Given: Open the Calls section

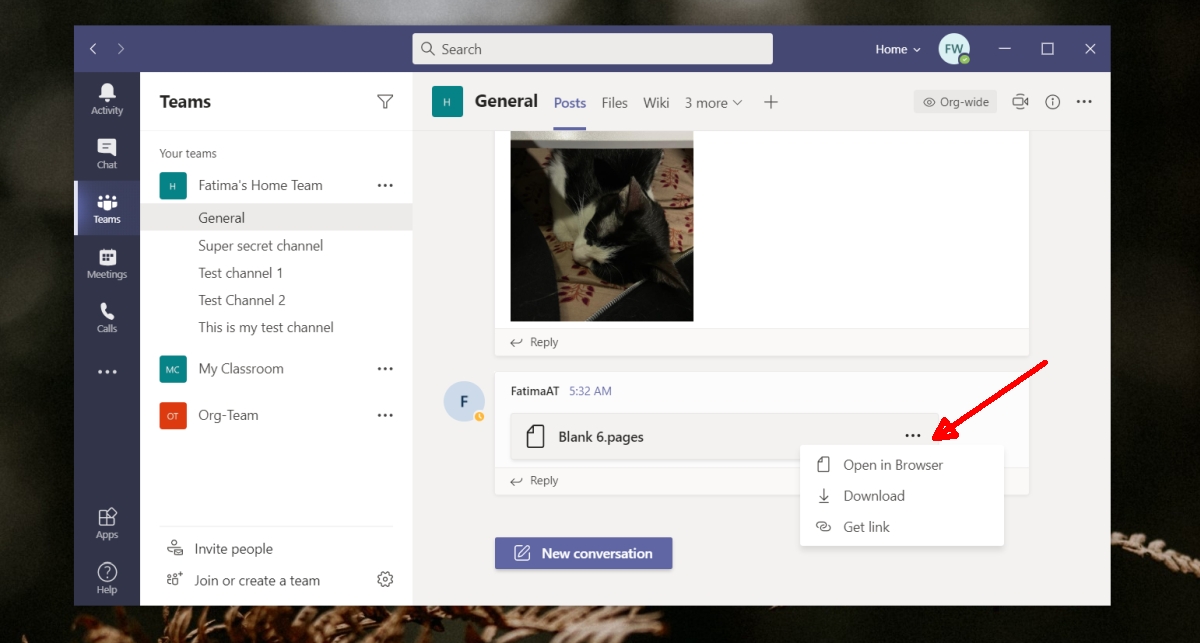Looking at the screenshot, I should click(107, 317).
